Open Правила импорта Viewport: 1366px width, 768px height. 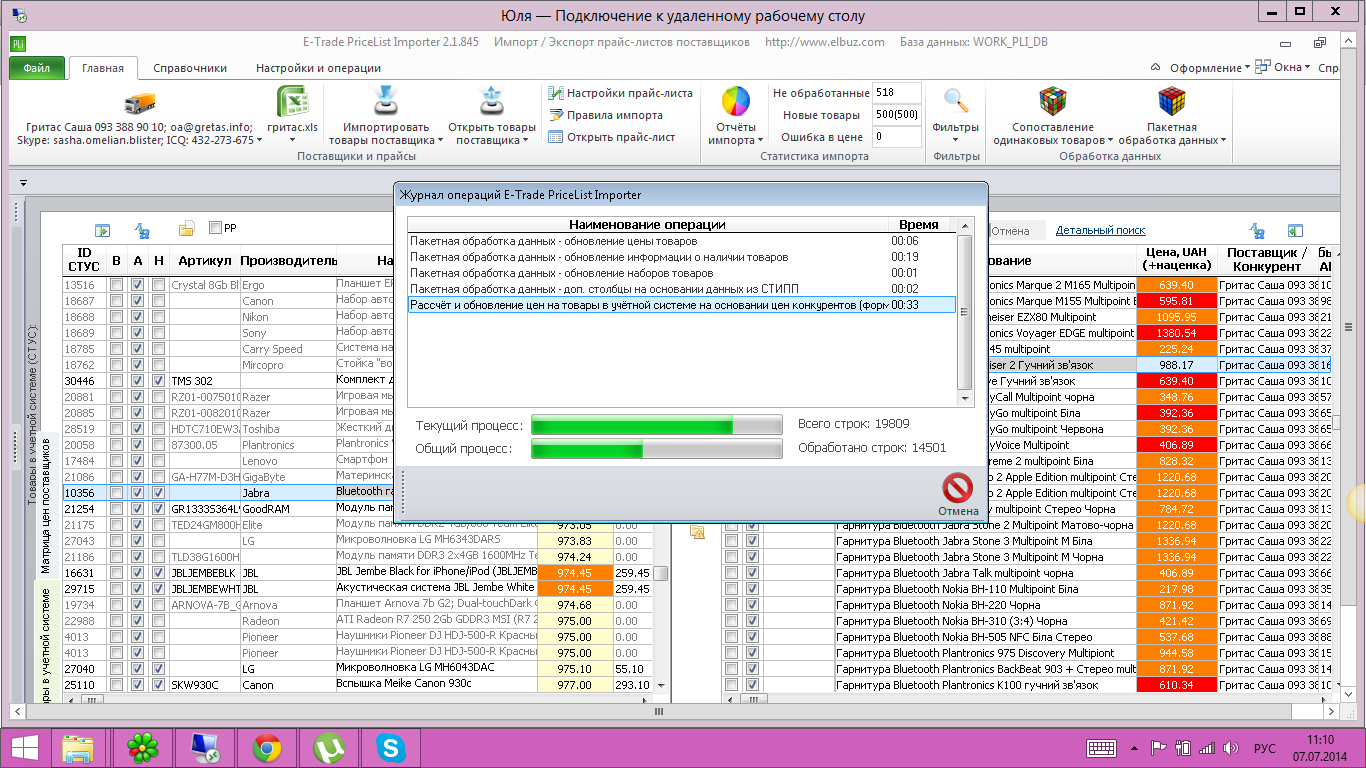point(605,115)
